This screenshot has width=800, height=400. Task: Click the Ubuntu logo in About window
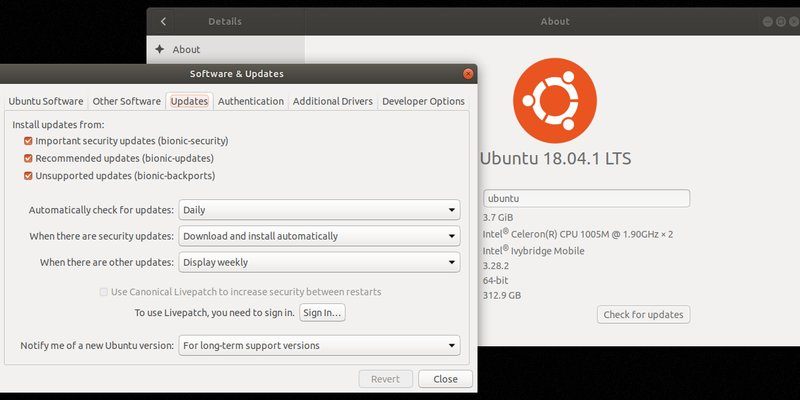tap(555, 100)
